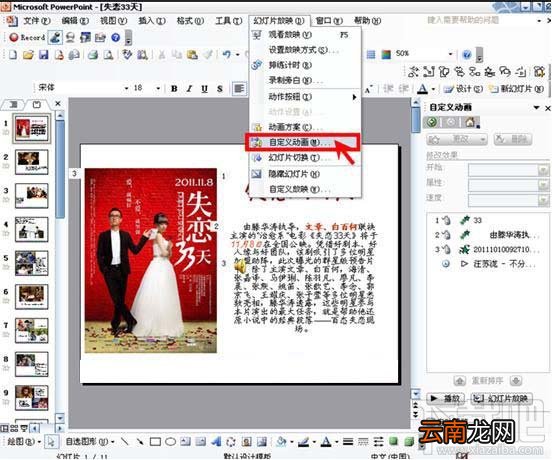Toggle text Shadow (S) formatting
This screenshot has width=552, height=460.
click(220, 88)
